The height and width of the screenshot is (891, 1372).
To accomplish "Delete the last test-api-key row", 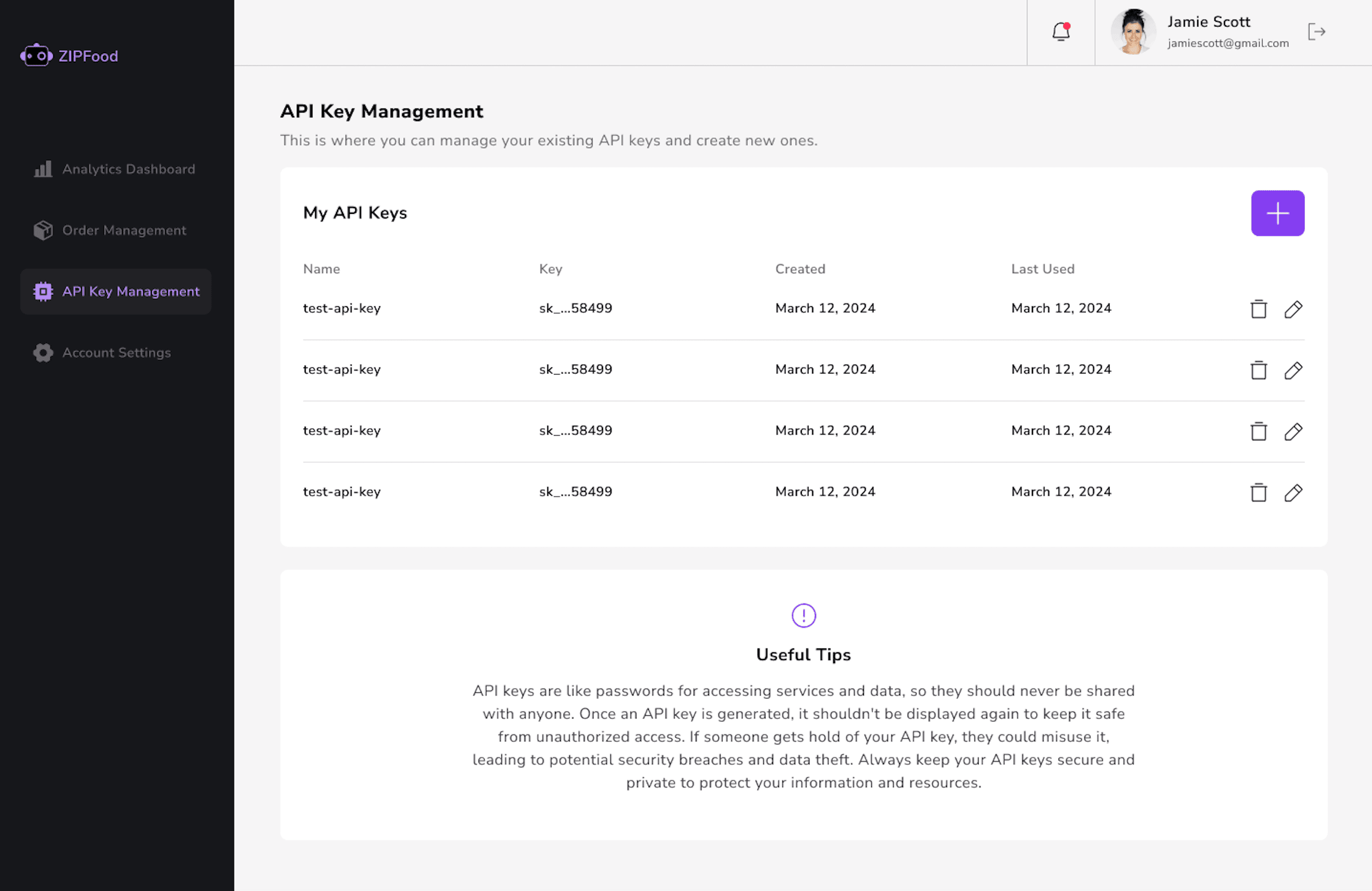I will (x=1258, y=493).
